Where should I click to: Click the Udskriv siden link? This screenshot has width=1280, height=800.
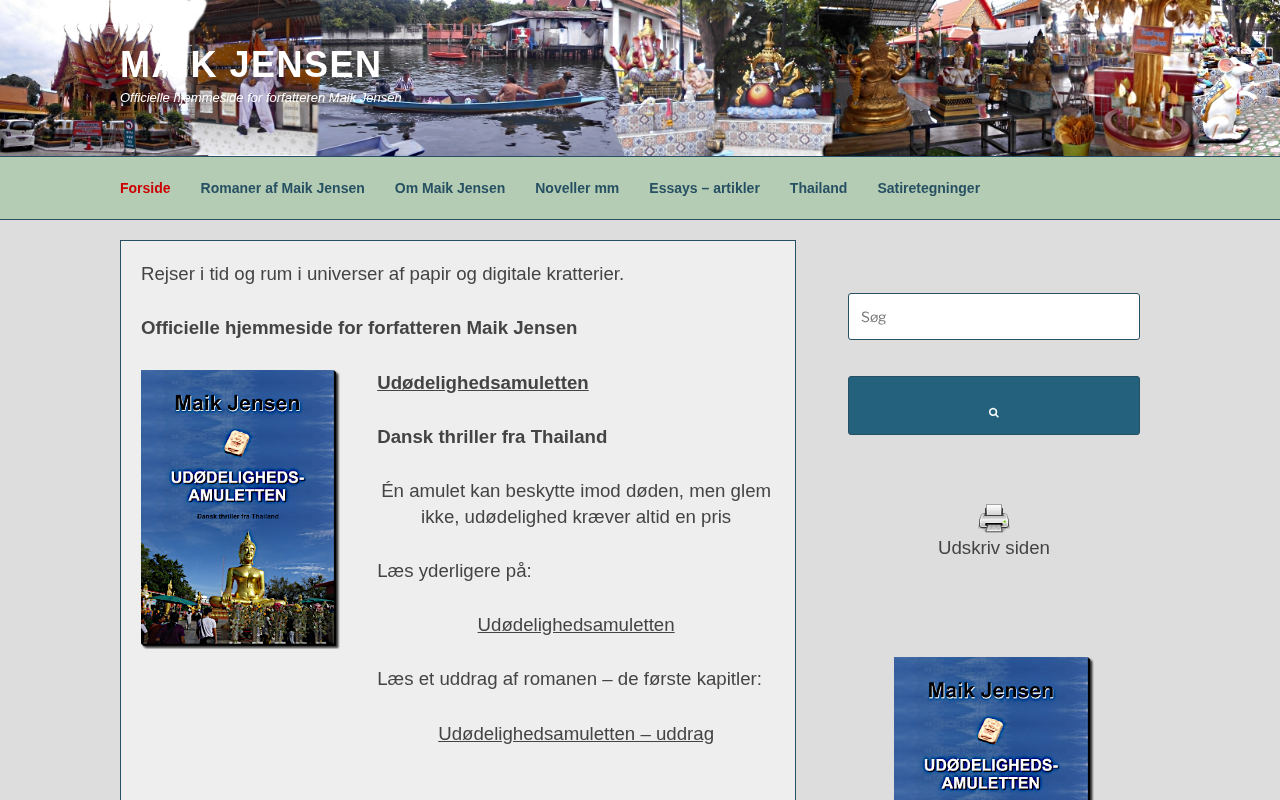pyautogui.click(x=994, y=548)
